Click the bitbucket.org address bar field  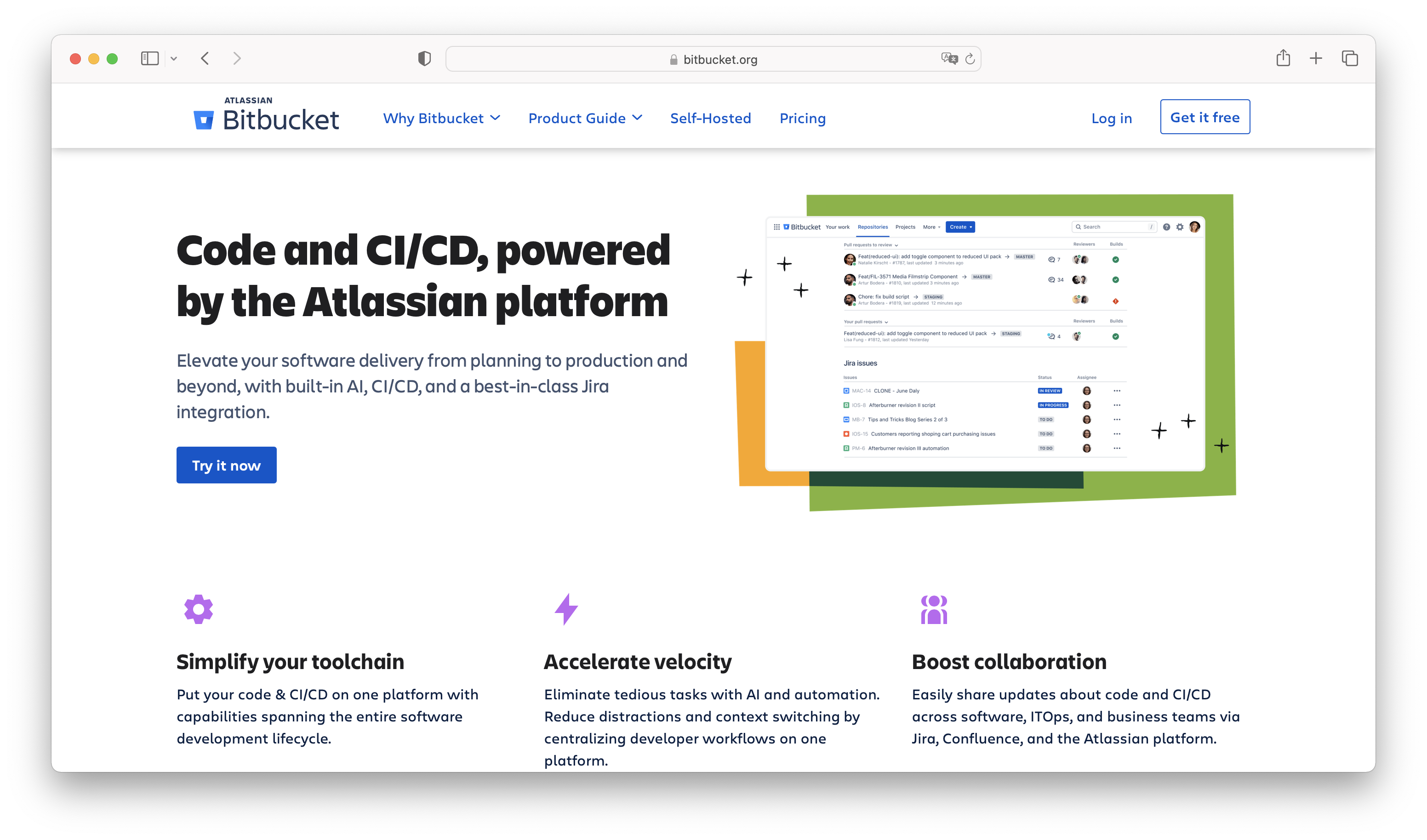coord(713,59)
